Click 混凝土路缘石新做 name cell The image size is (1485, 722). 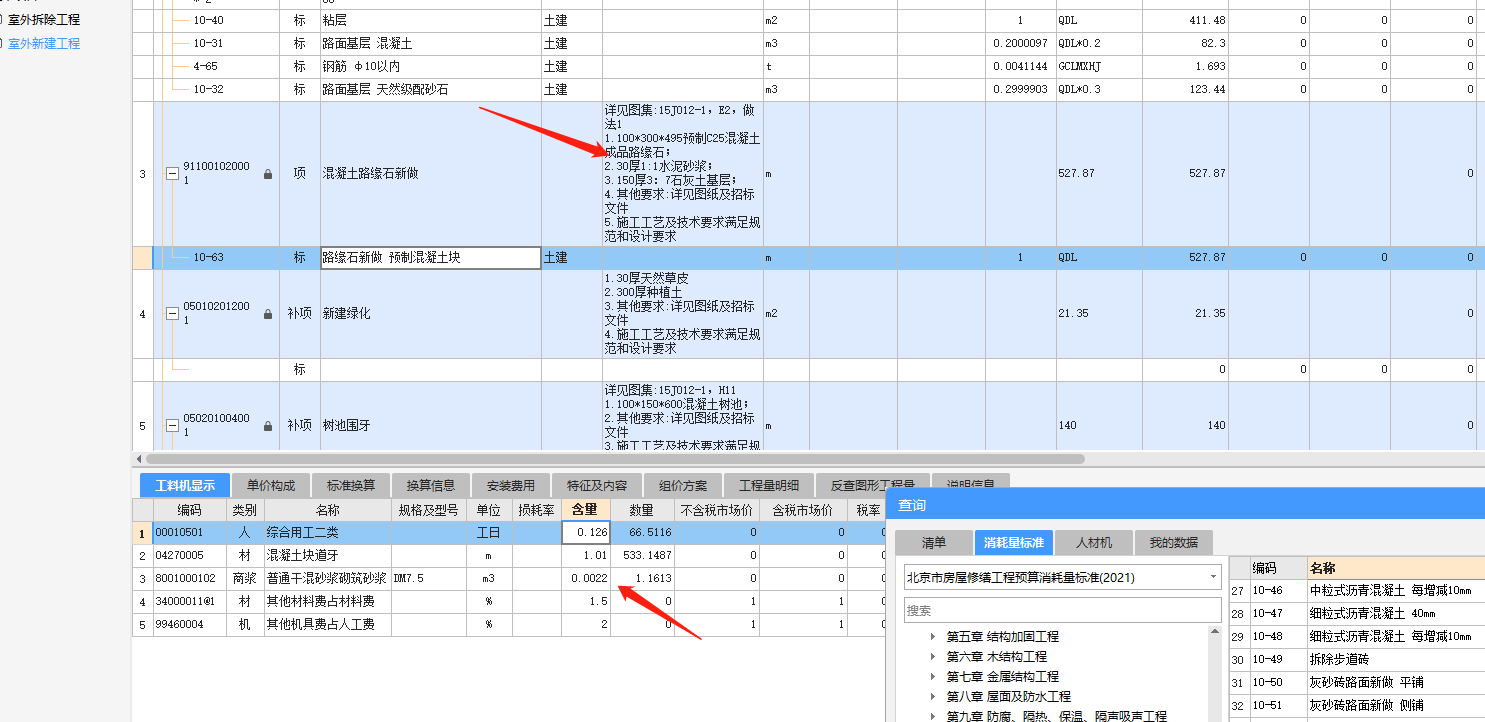[x=431, y=174]
